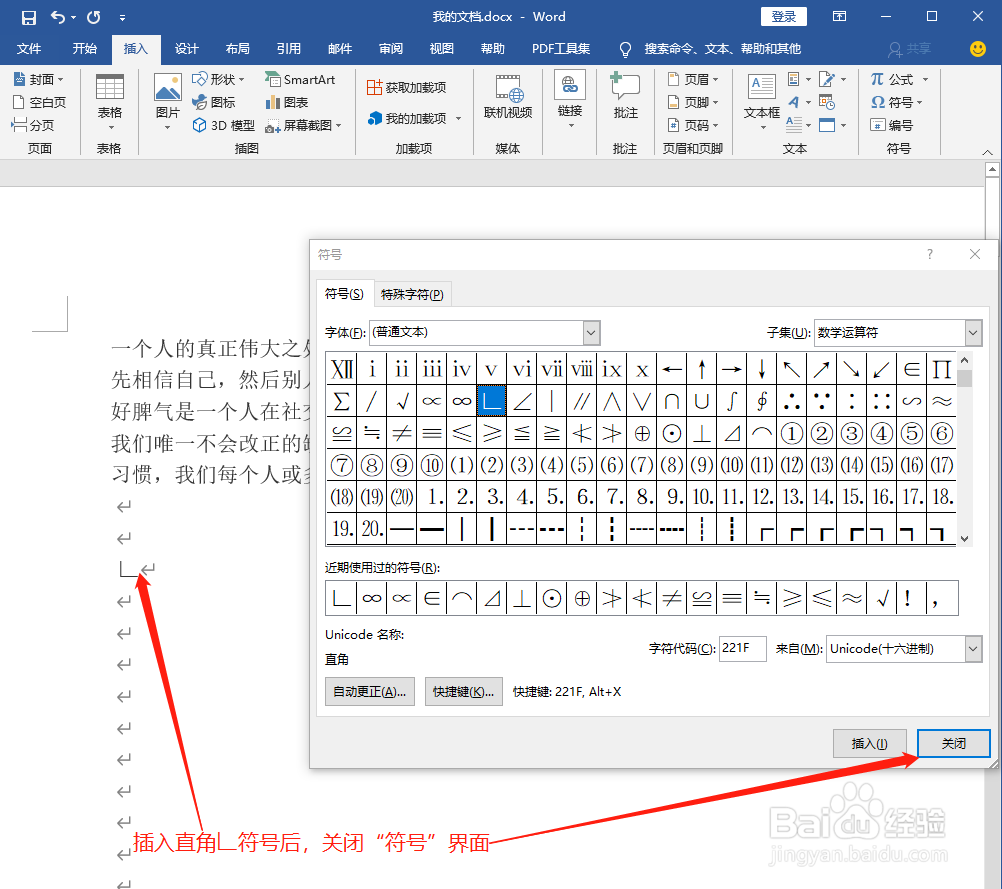Insert a Chart (图表)
The height and width of the screenshot is (889, 1002).
coord(287,102)
